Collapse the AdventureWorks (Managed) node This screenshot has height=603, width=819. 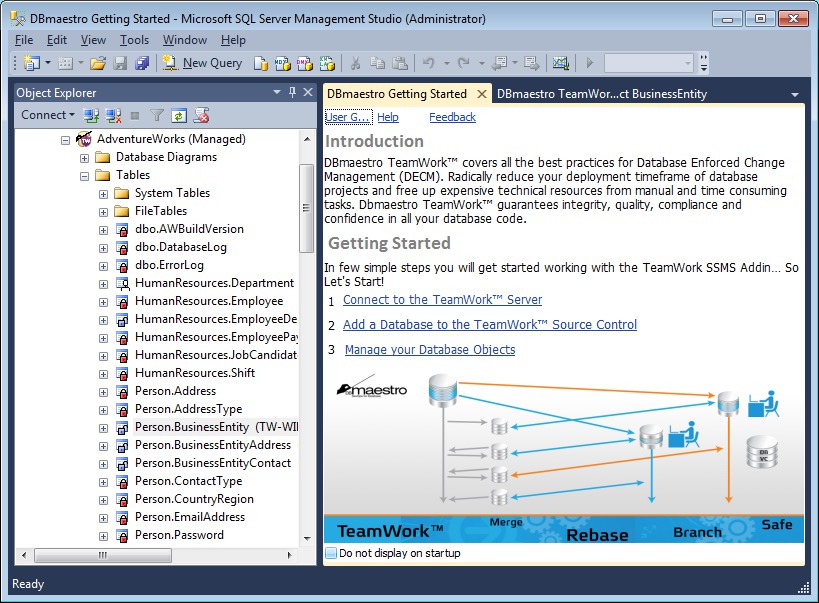pos(65,140)
